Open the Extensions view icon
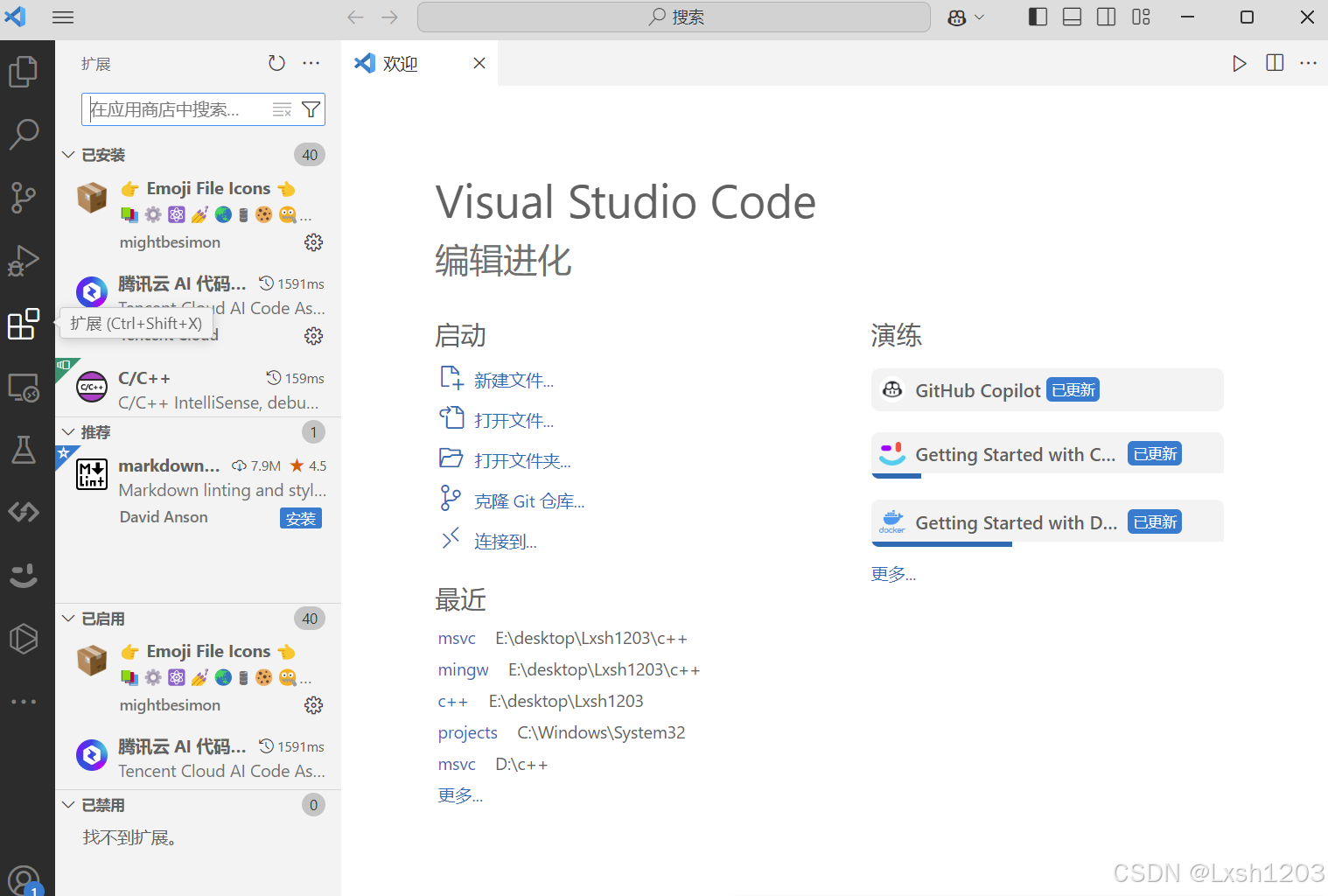Image resolution: width=1328 pixels, height=896 pixels. (x=24, y=324)
